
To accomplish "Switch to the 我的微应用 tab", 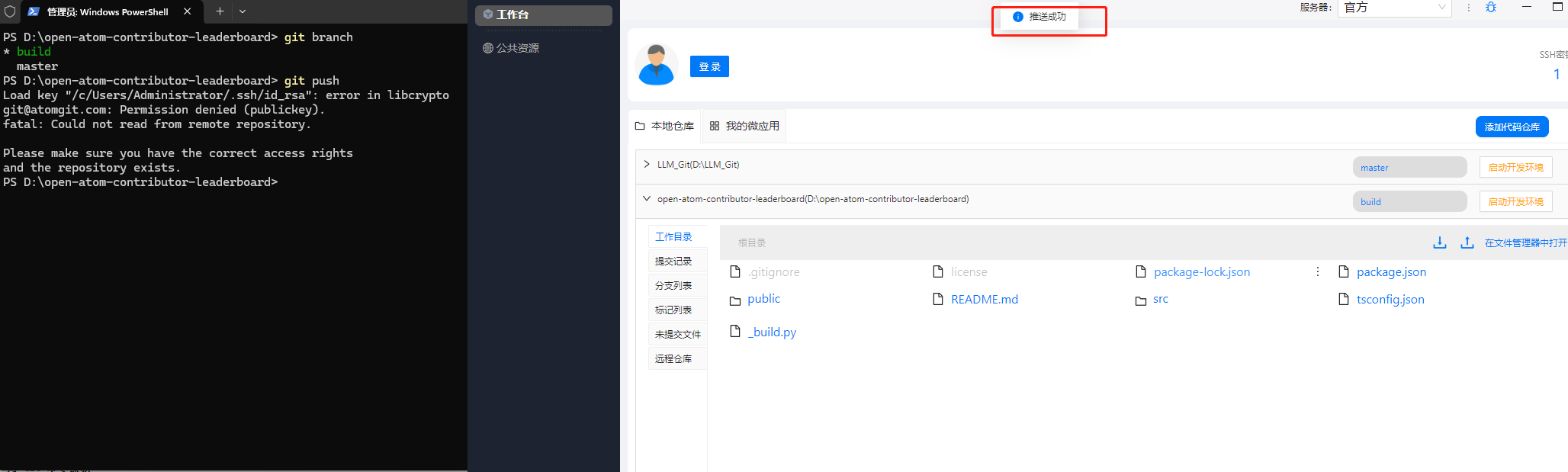I will click(x=744, y=126).
